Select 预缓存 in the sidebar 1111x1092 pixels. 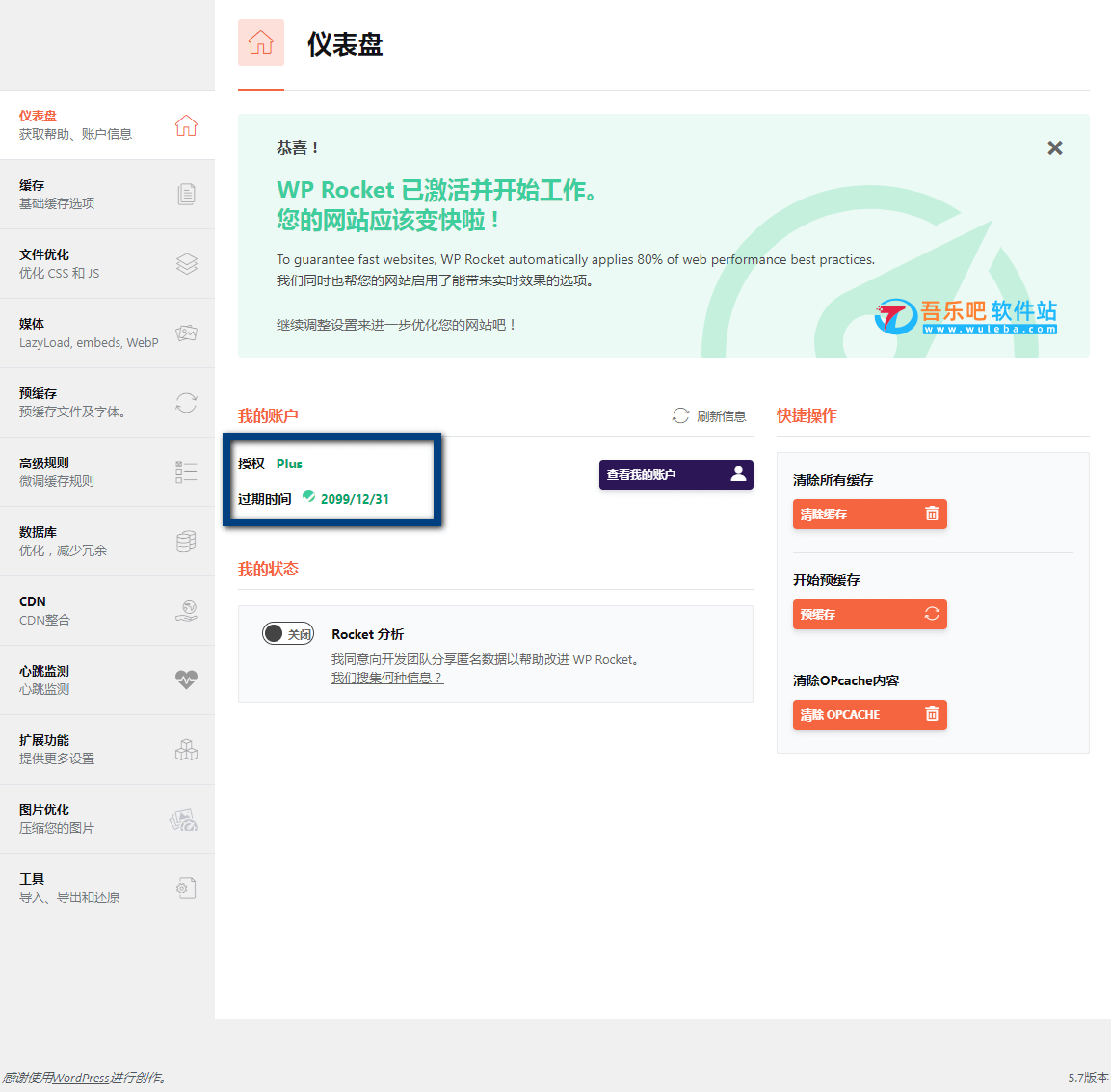point(108,403)
